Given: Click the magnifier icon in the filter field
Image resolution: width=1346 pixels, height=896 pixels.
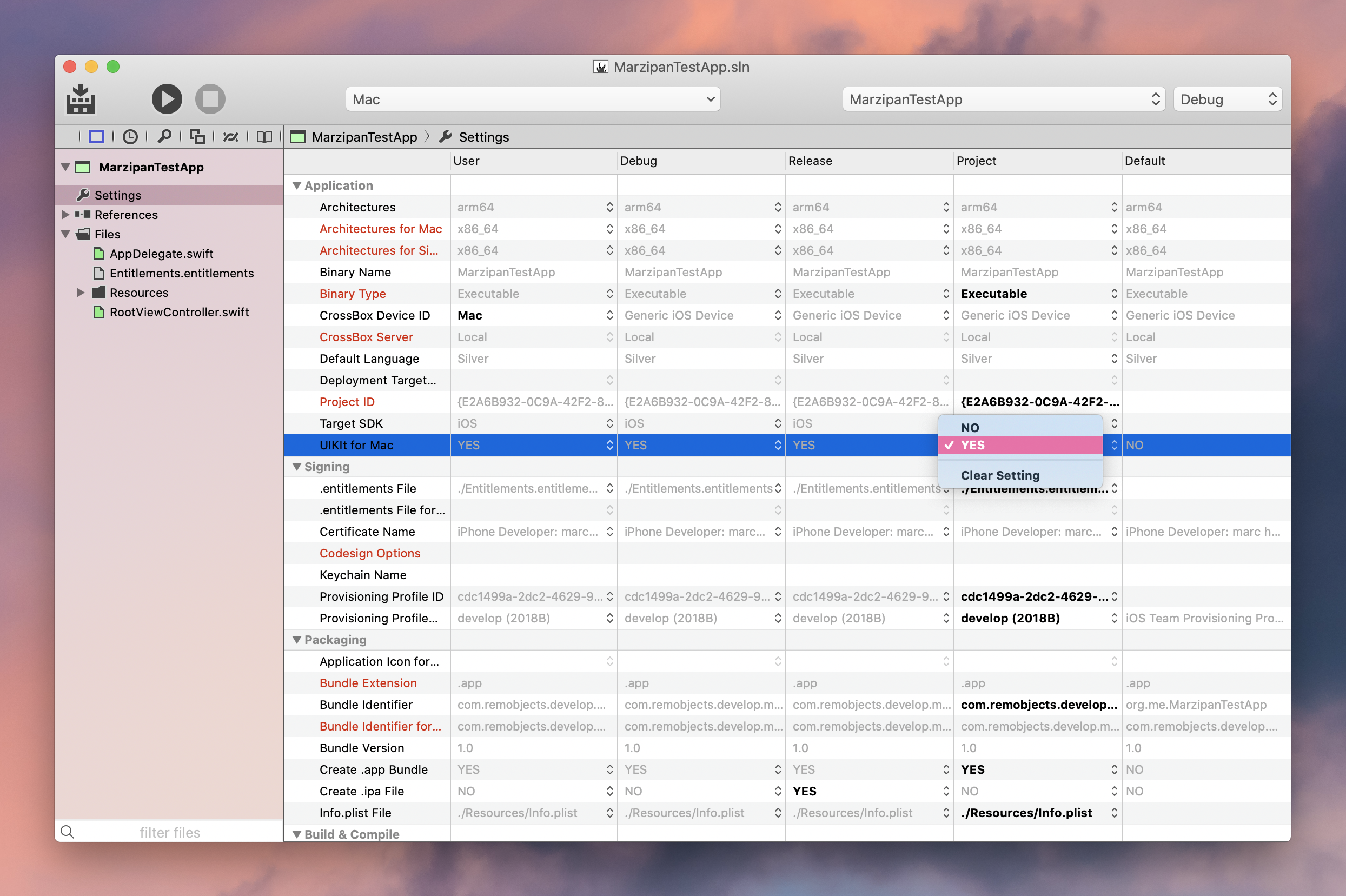Looking at the screenshot, I should pos(68,832).
